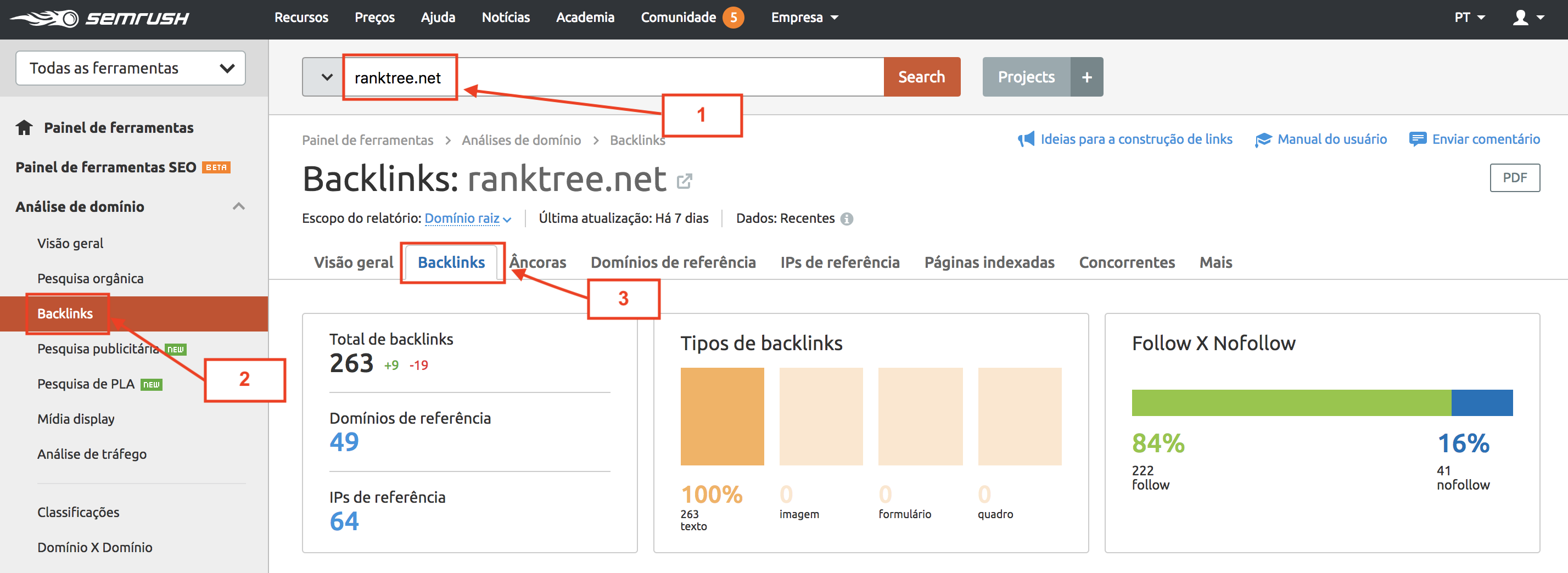
Task: Click the BETA badge on Painel de ferramentas SEO
Action: [x=216, y=167]
